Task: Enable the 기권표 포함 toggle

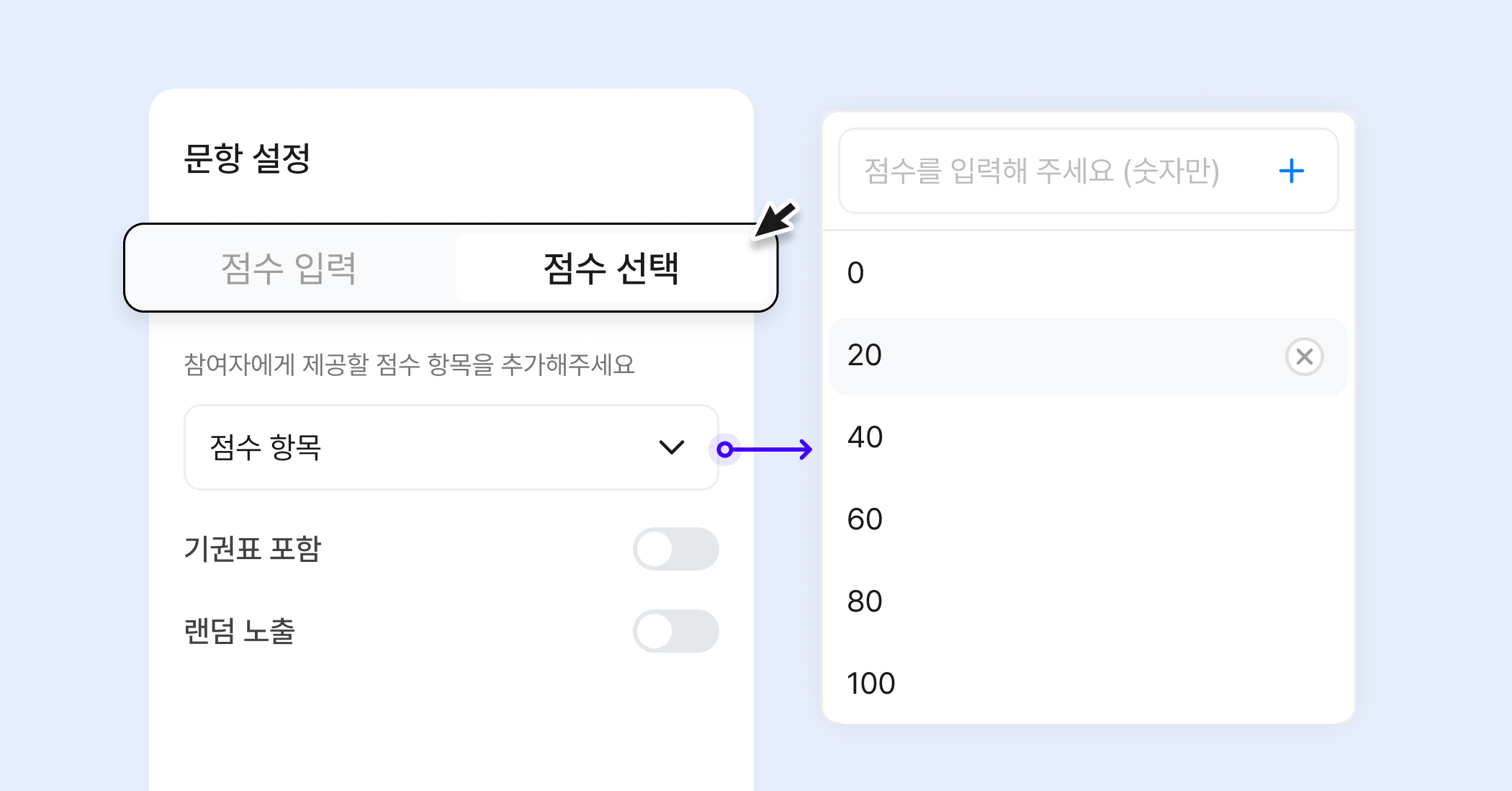Action: tap(675, 549)
